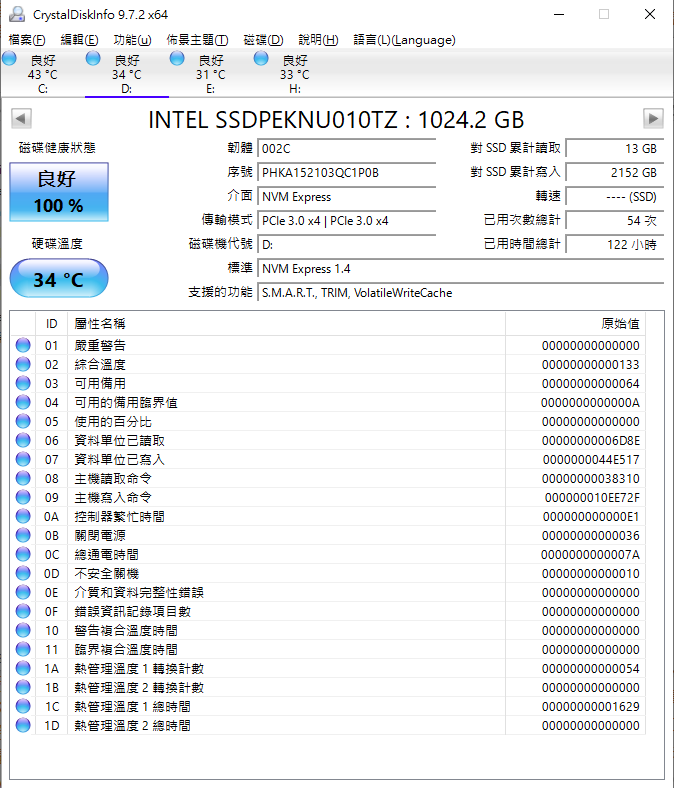Click the blue status orb for drive H:
This screenshot has width=674, height=788.
(x=261, y=59)
